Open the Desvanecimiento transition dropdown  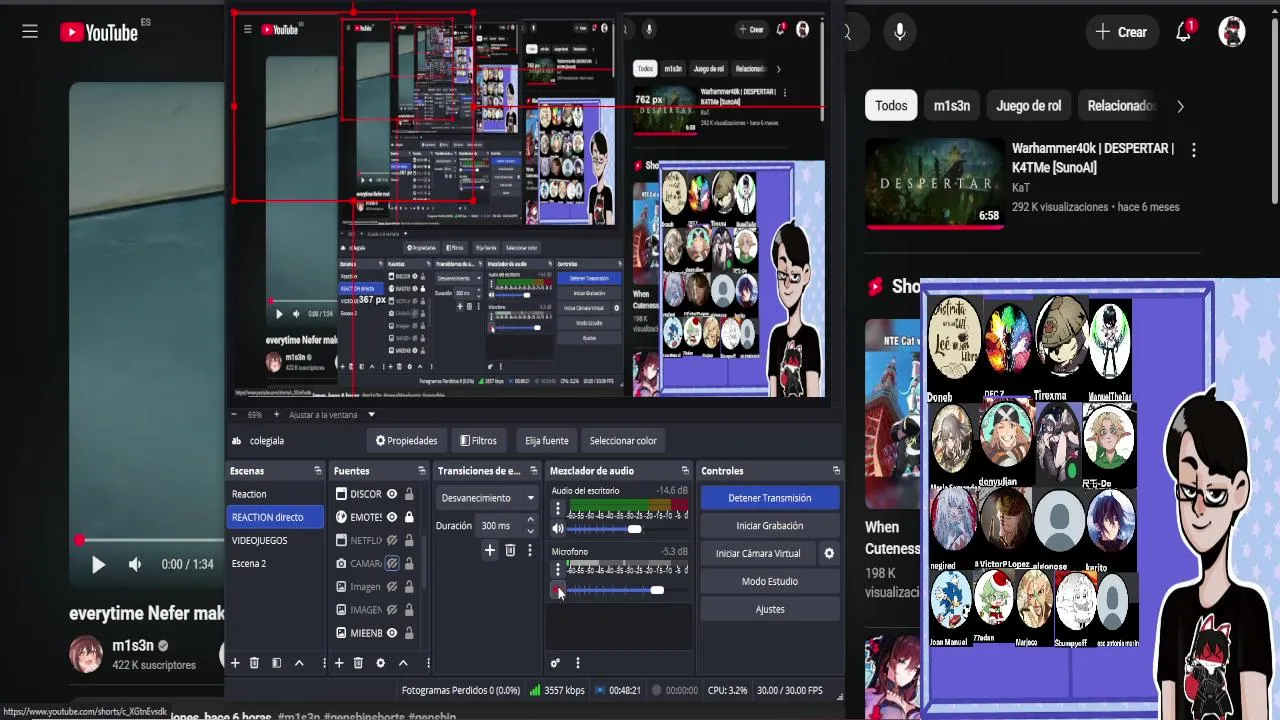pyautogui.click(x=488, y=498)
